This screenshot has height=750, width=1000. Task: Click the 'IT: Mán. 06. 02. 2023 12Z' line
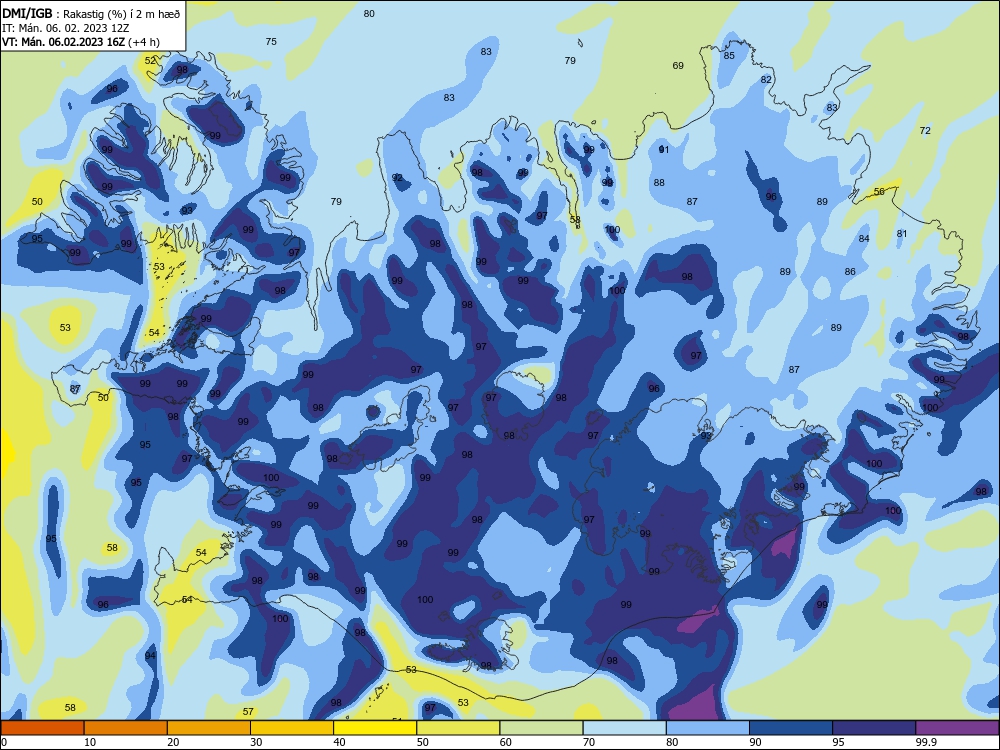tap(66, 27)
